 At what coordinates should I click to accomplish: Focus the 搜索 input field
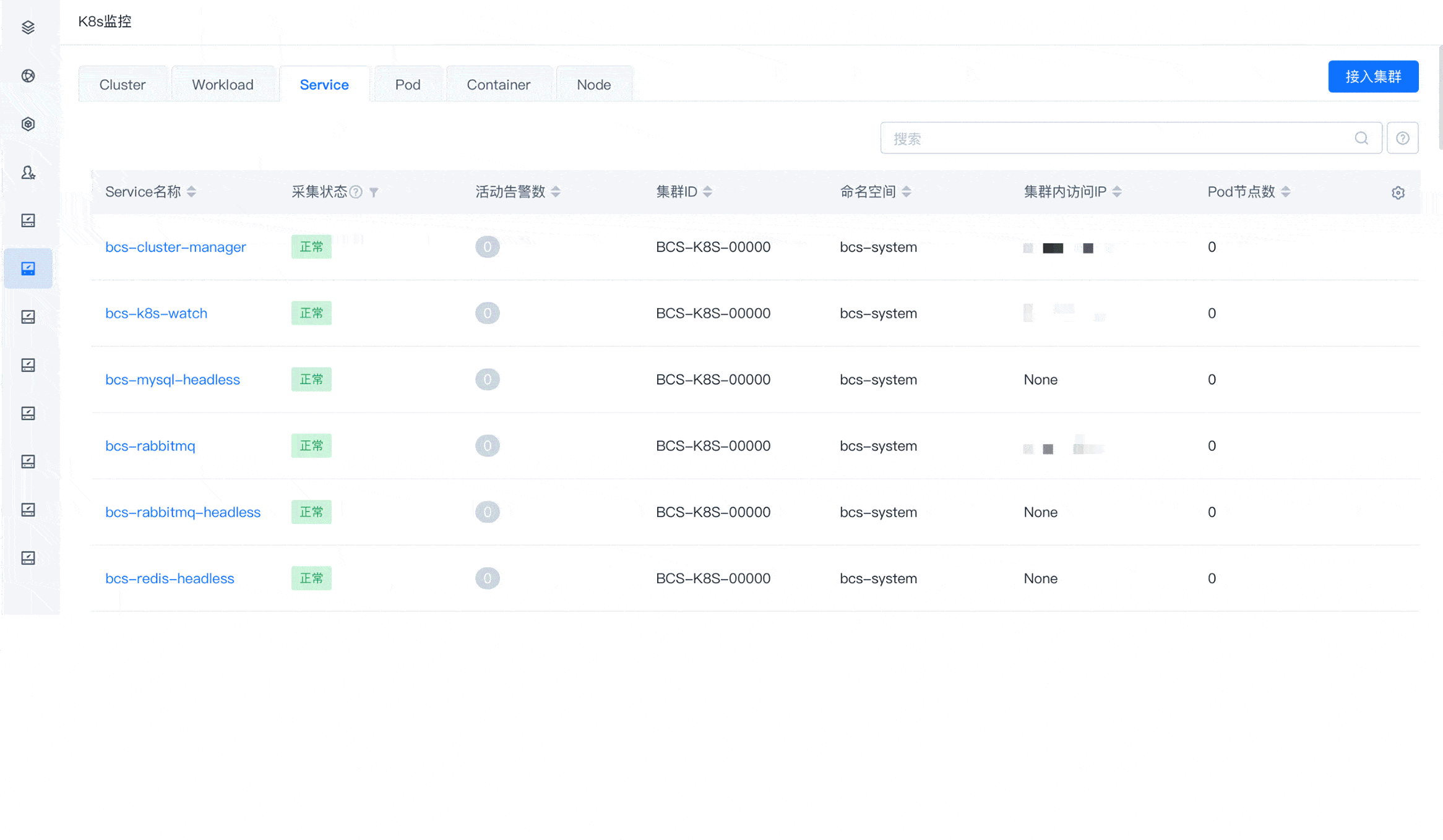[1114, 139]
